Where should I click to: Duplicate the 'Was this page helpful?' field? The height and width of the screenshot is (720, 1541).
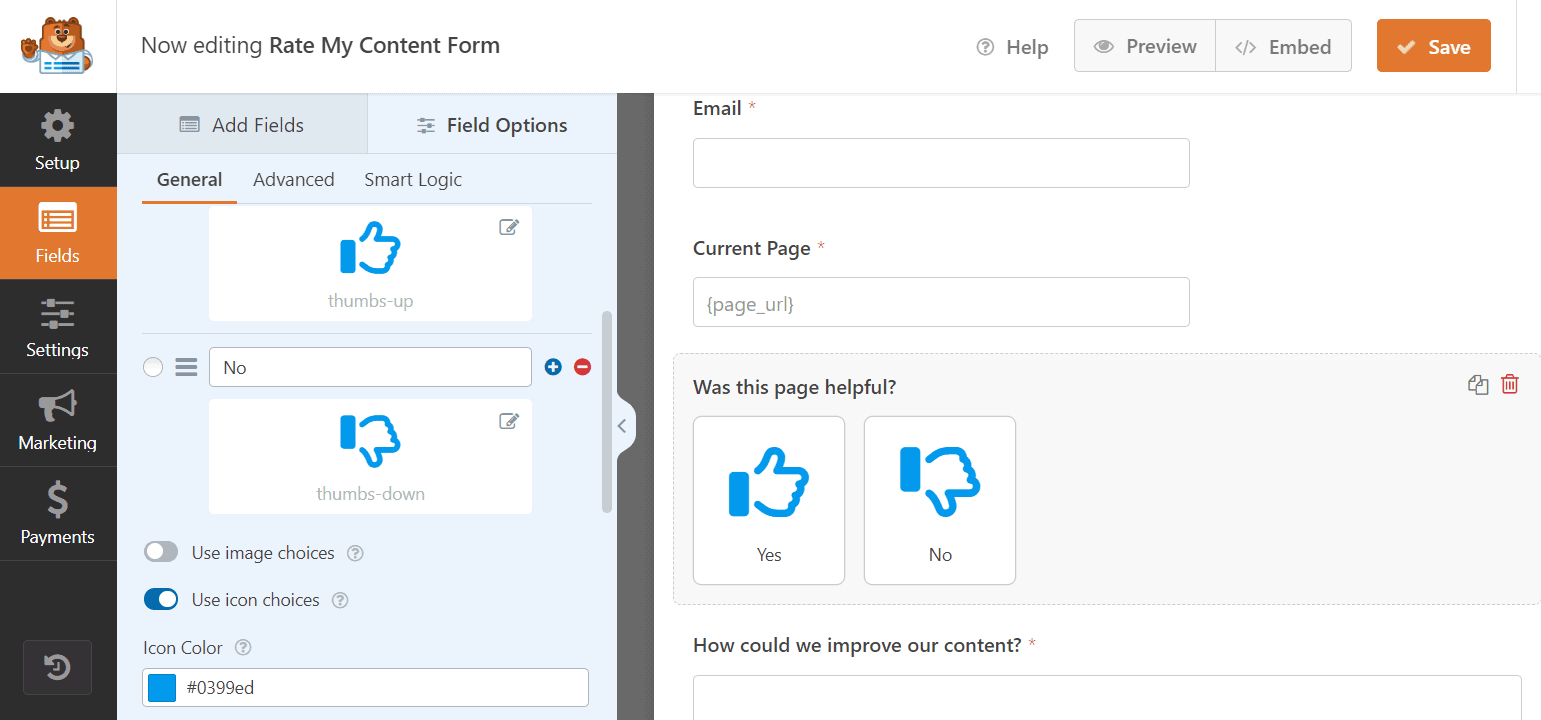1478,385
